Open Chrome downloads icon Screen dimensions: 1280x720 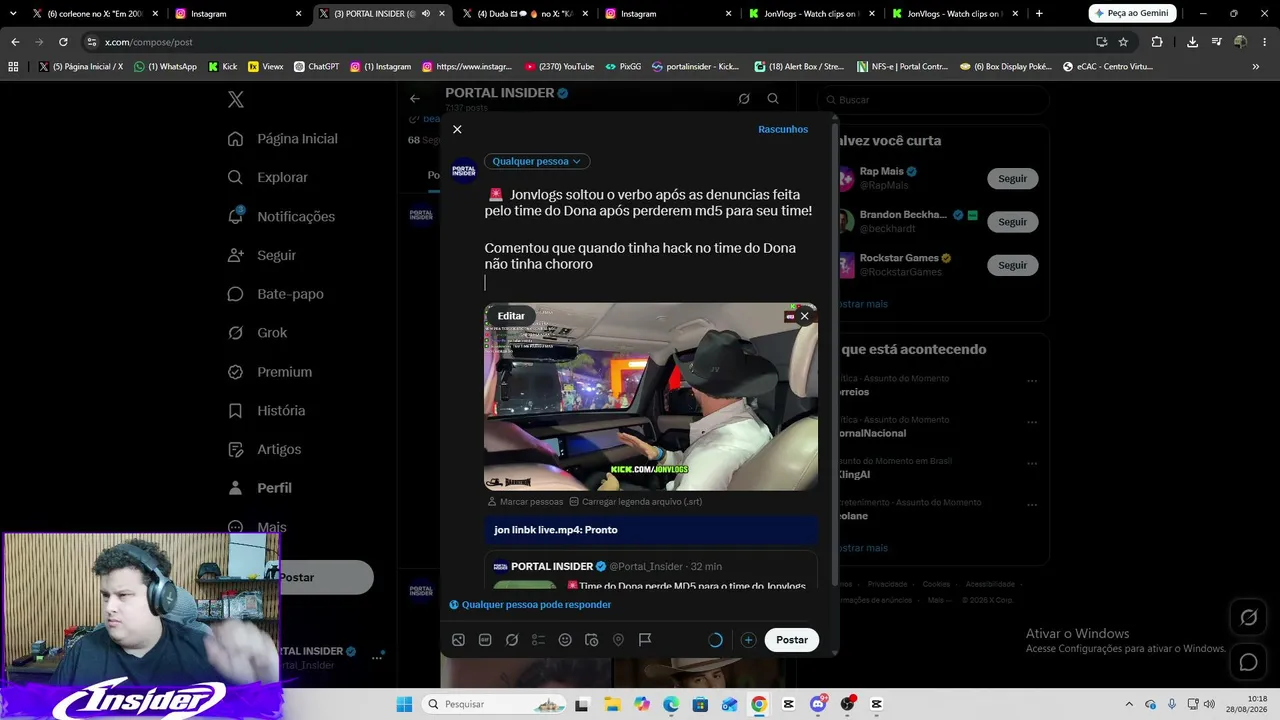tap(1192, 42)
